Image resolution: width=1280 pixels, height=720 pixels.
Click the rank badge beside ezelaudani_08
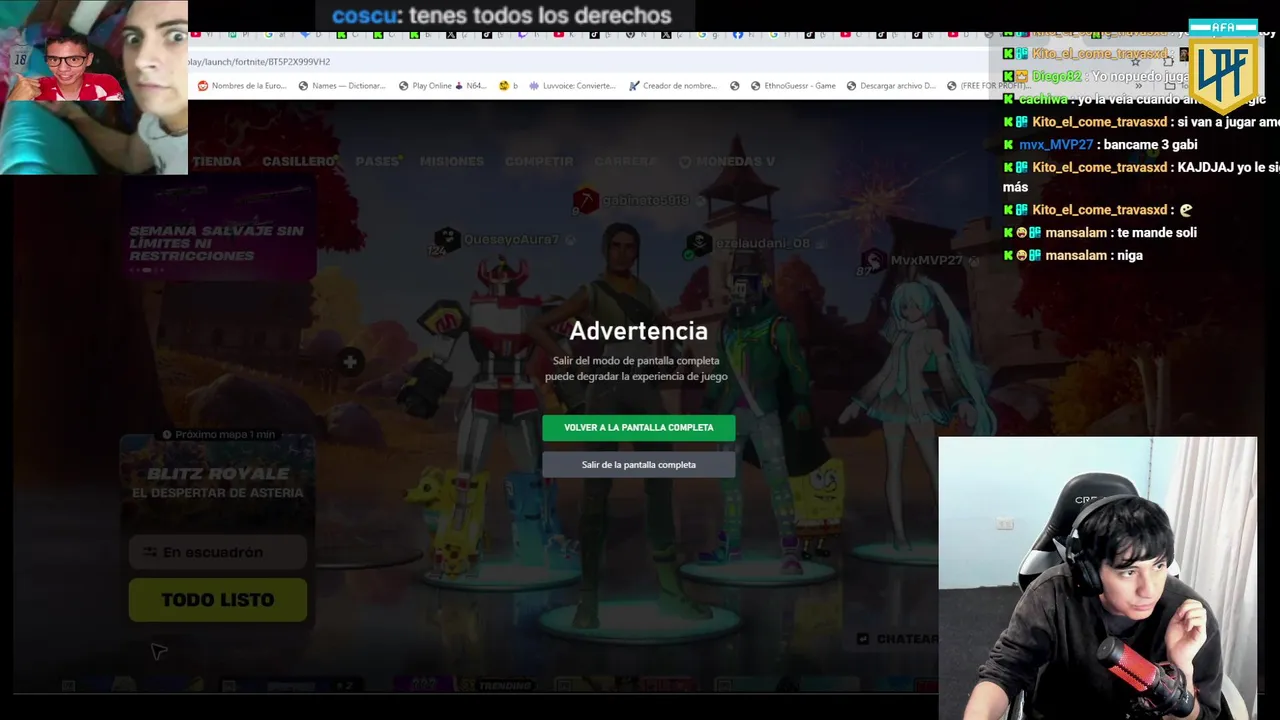pyautogui.click(x=698, y=243)
